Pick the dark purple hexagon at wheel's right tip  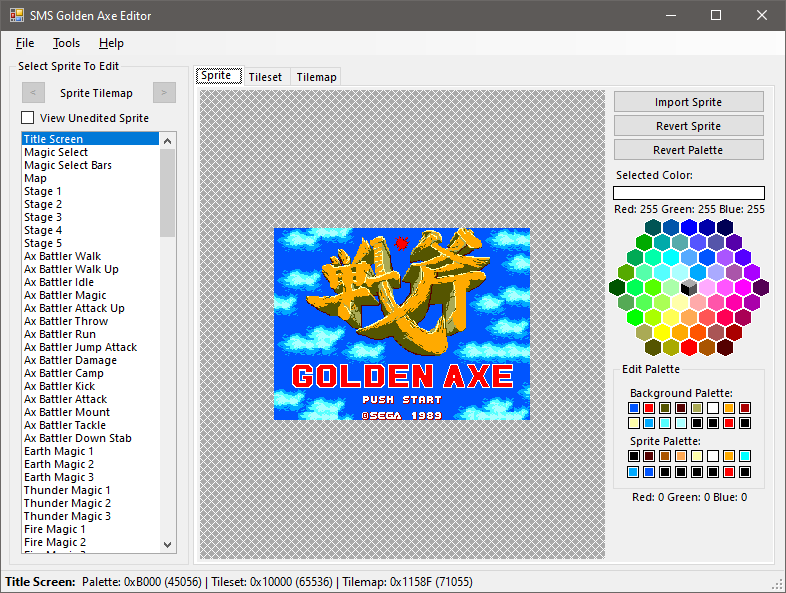pyautogui.click(x=760, y=287)
